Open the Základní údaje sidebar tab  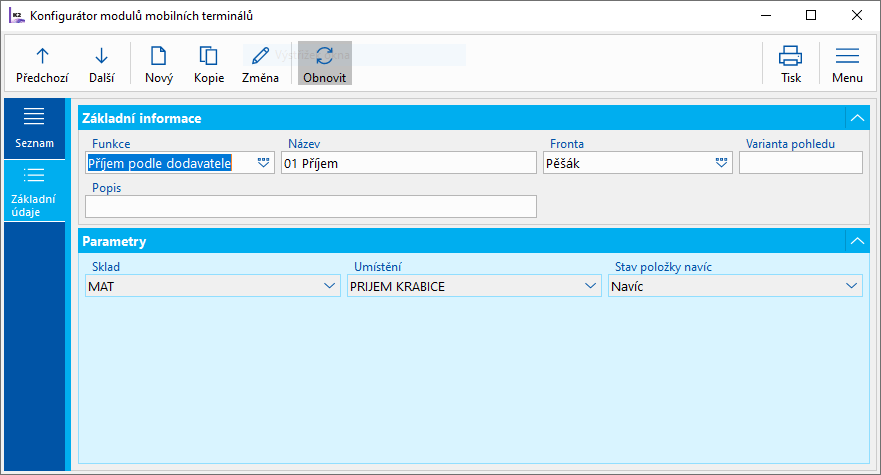[x=34, y=191]
